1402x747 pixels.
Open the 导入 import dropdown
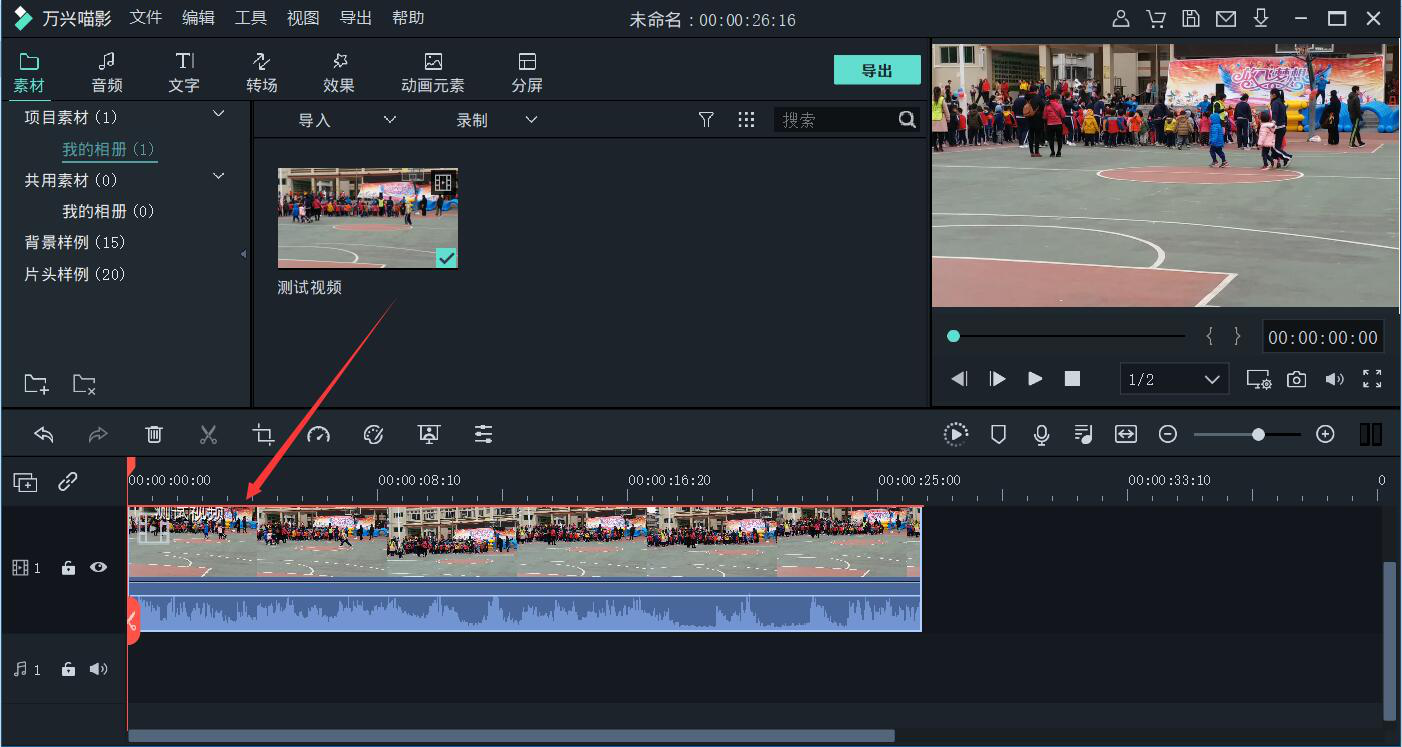click(x=346, y=120)
